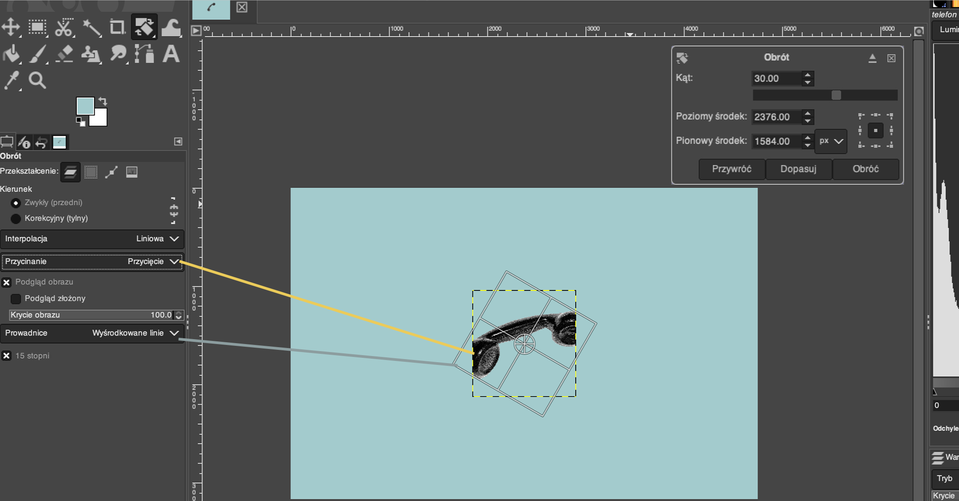959x501 pixels.
Task: Click the Obróć button
Action: pos(865,169)
